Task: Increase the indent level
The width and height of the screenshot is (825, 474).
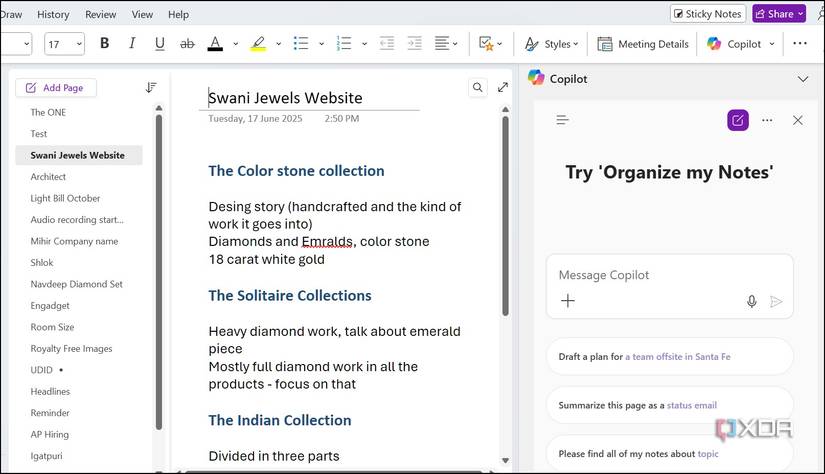Action: (415, 44)
